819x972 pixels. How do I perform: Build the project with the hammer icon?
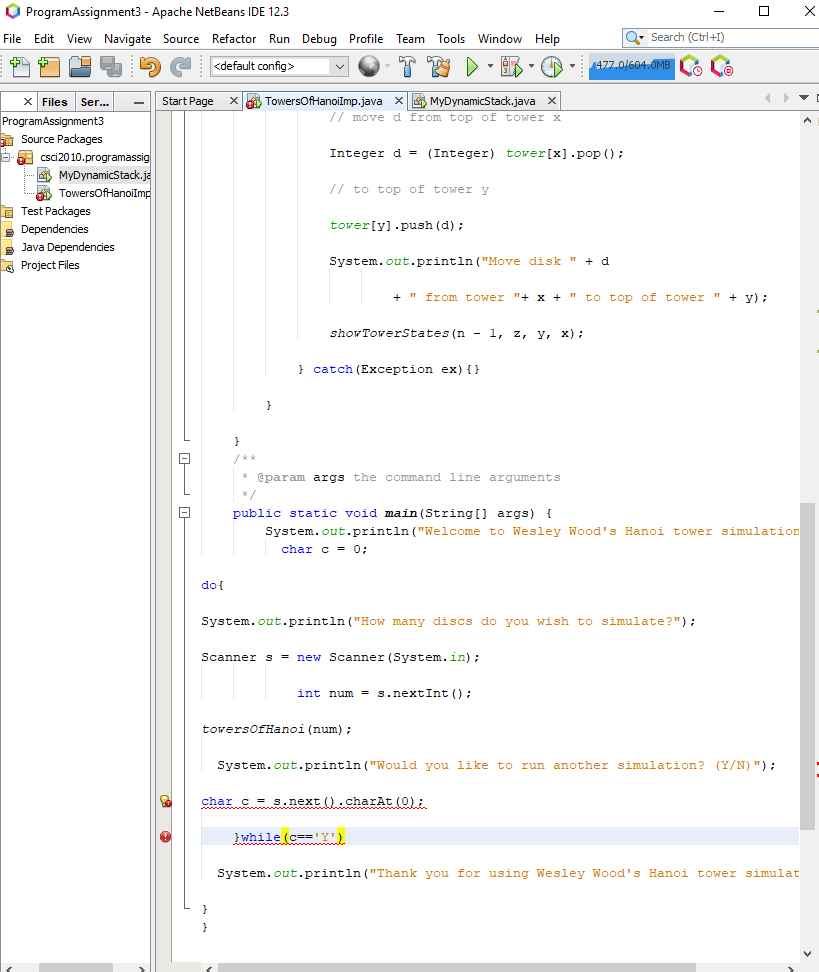click(407, 66)
